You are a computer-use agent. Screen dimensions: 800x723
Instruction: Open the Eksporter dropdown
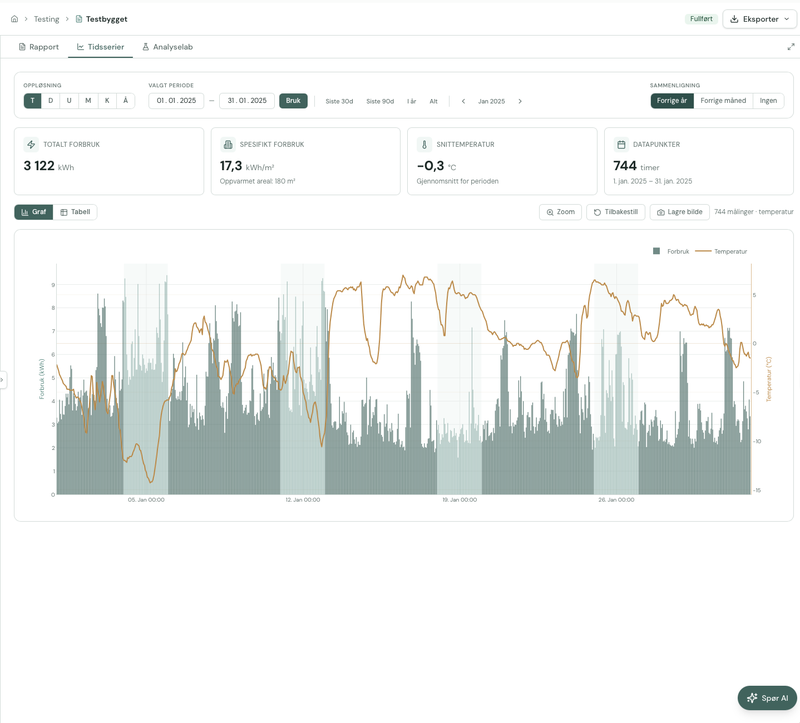[x=759, y=19]
